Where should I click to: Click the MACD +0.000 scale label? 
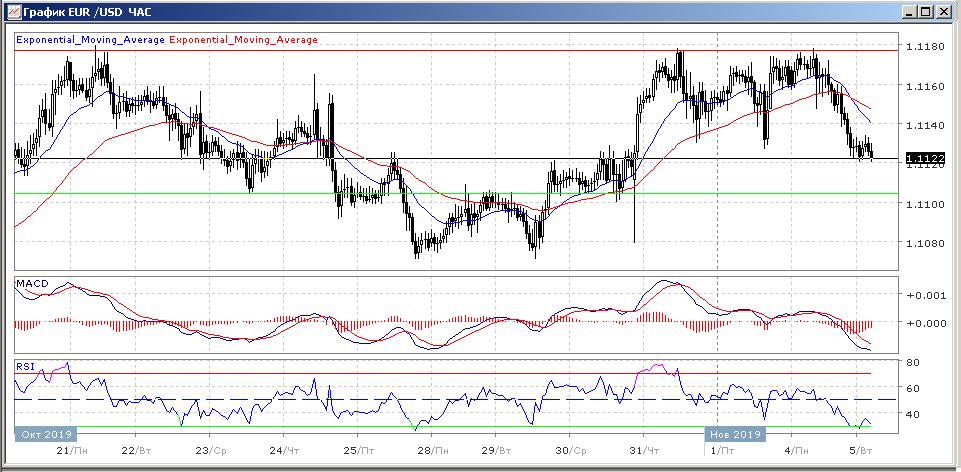click(x=925, y=322)
